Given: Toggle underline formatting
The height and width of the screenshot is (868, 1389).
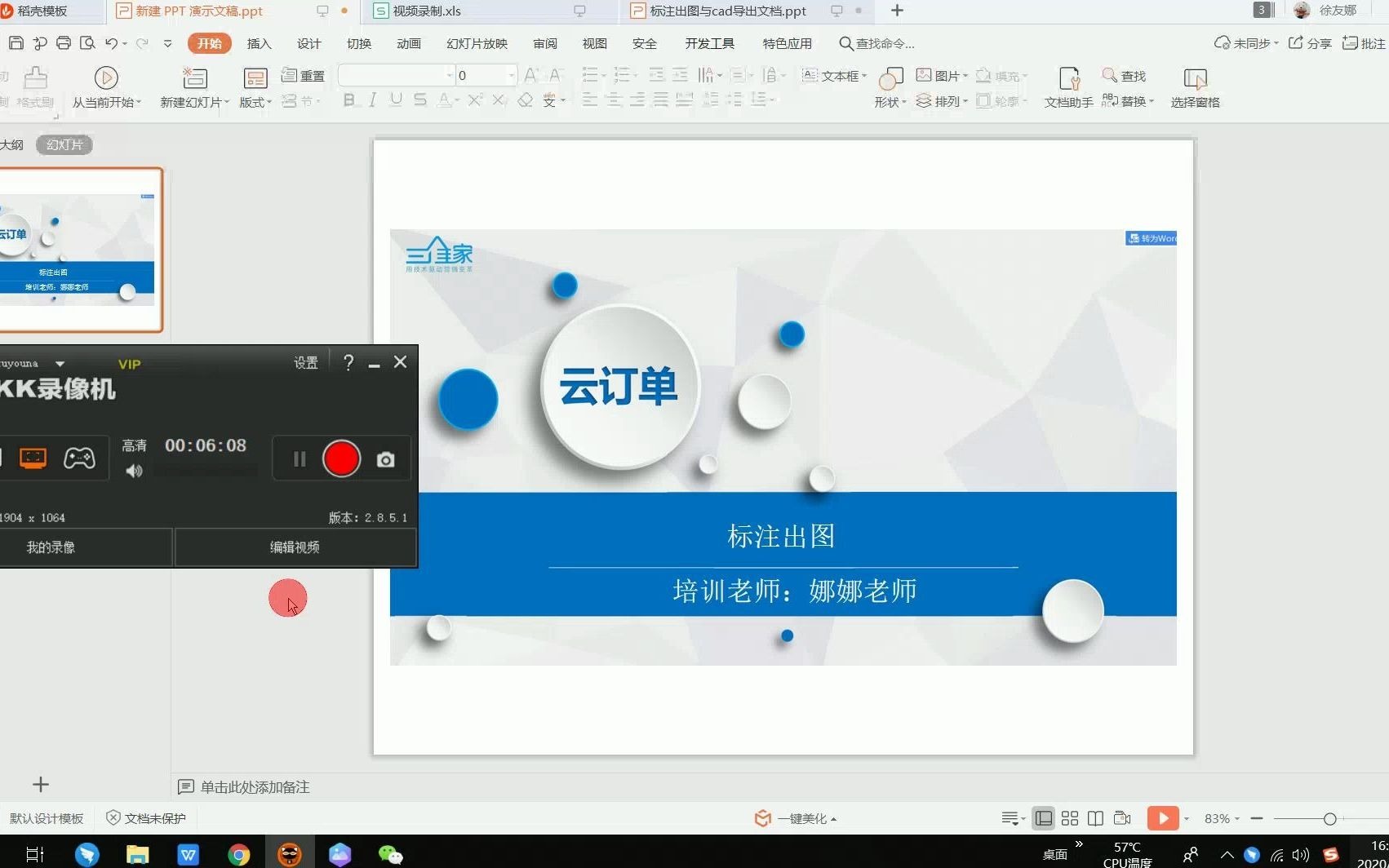Looking at the screenshot, I should pyautogui.click(x=395, y=100).
